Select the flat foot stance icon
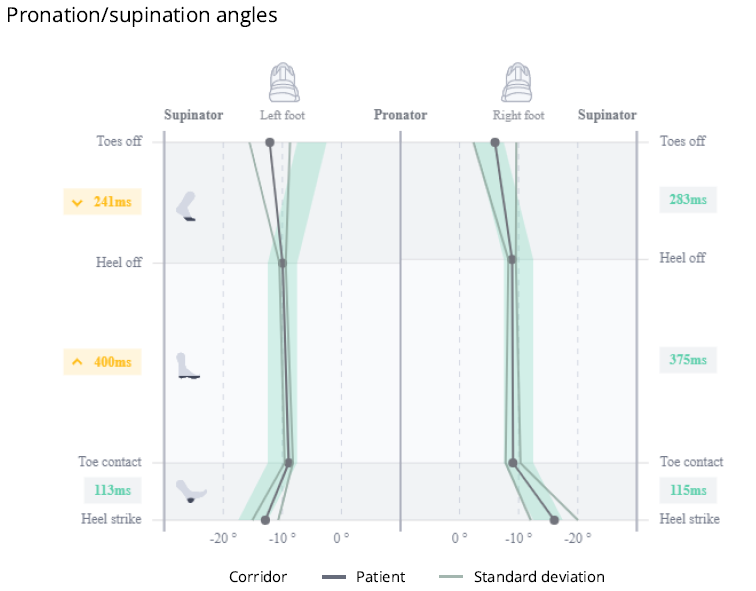 187,365
